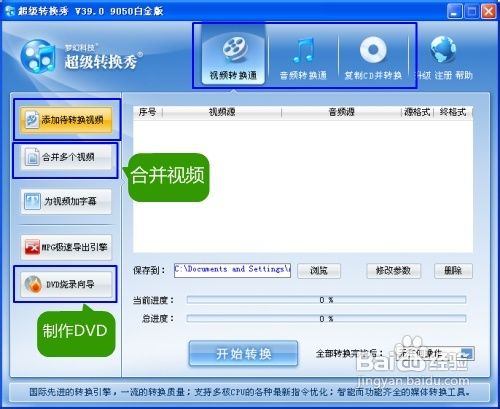Click the add-video file icon on yellow button
Screen dimensions: 500x409
[32, 120]
